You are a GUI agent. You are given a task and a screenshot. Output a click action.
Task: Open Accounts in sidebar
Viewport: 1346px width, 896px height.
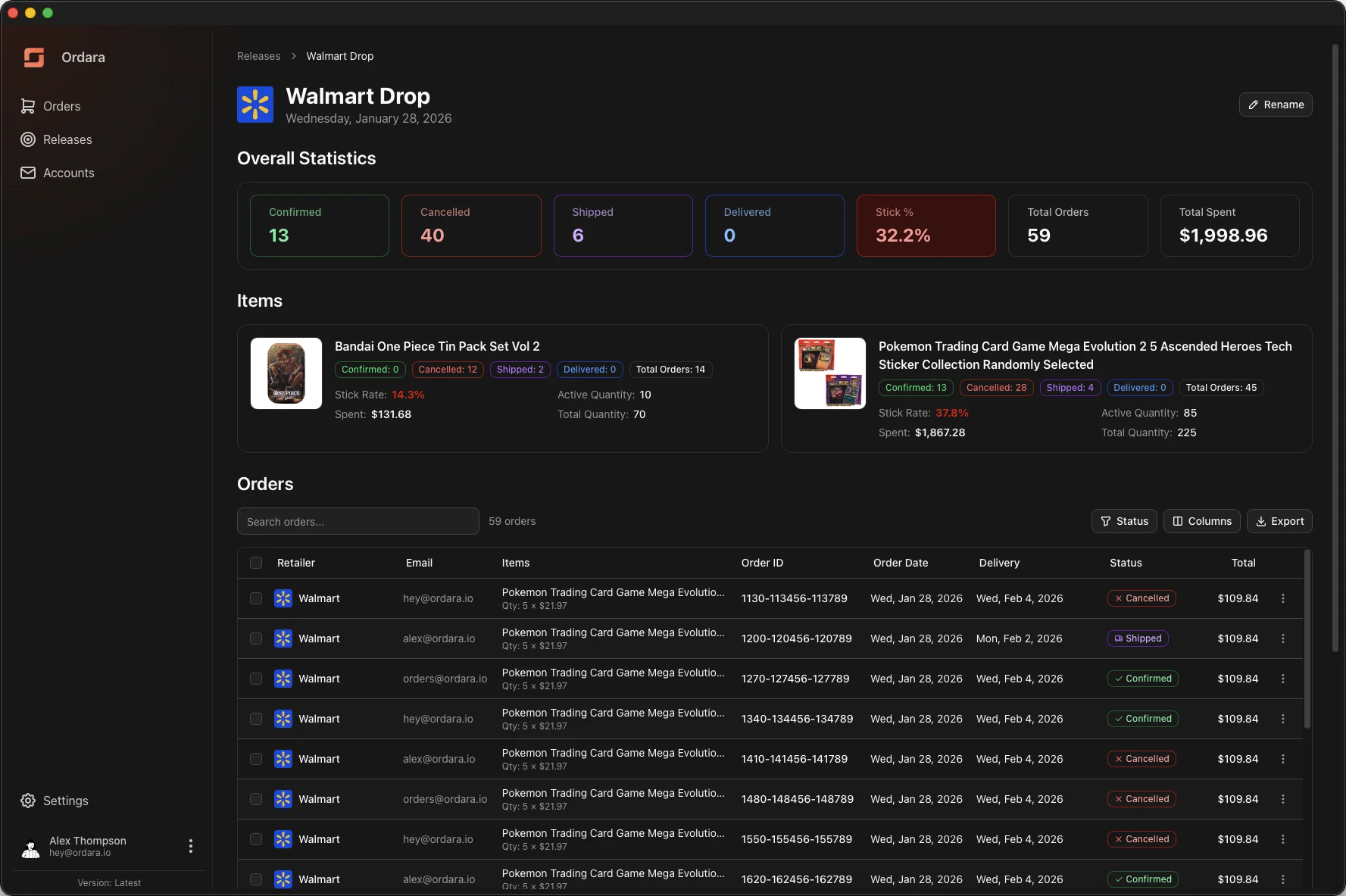pos(58,173)
